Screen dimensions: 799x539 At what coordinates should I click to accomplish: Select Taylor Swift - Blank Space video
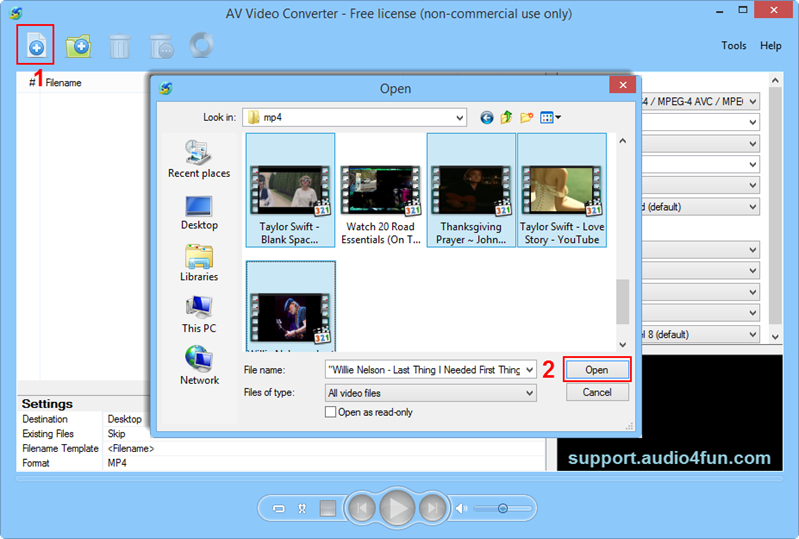tap(290, 190)
